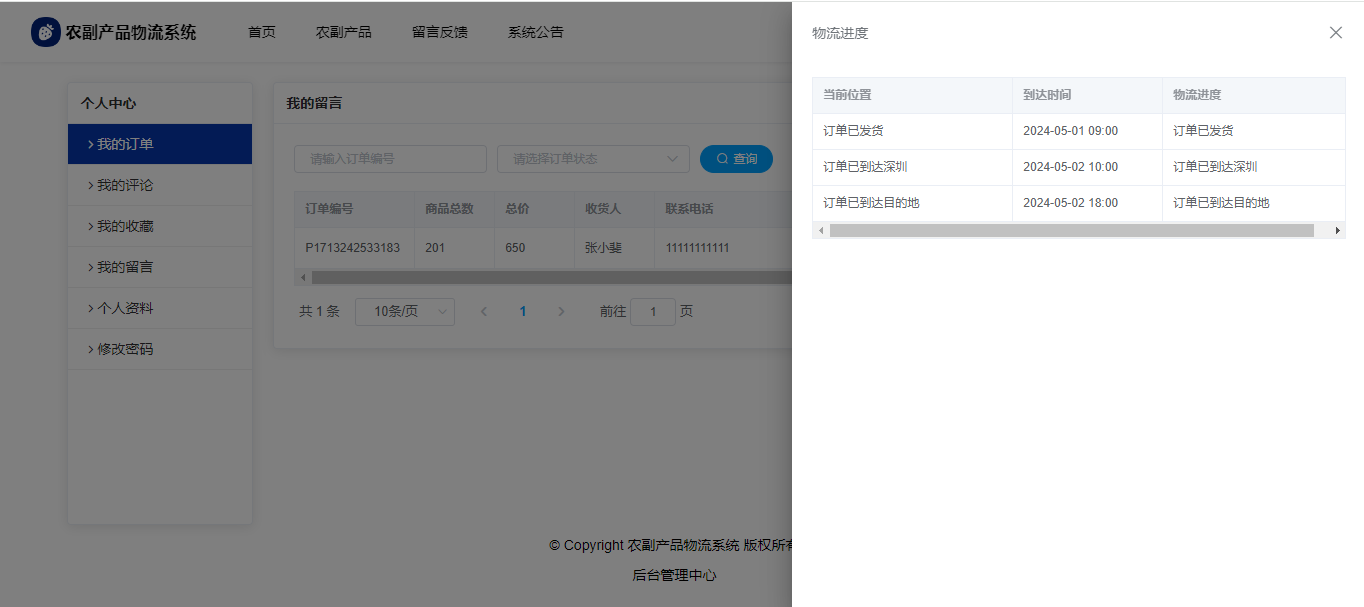The width and height of the screenshot is (1364, 607).
Task: Type in the 请输入订单编号 field
Action: pos(390,159)
